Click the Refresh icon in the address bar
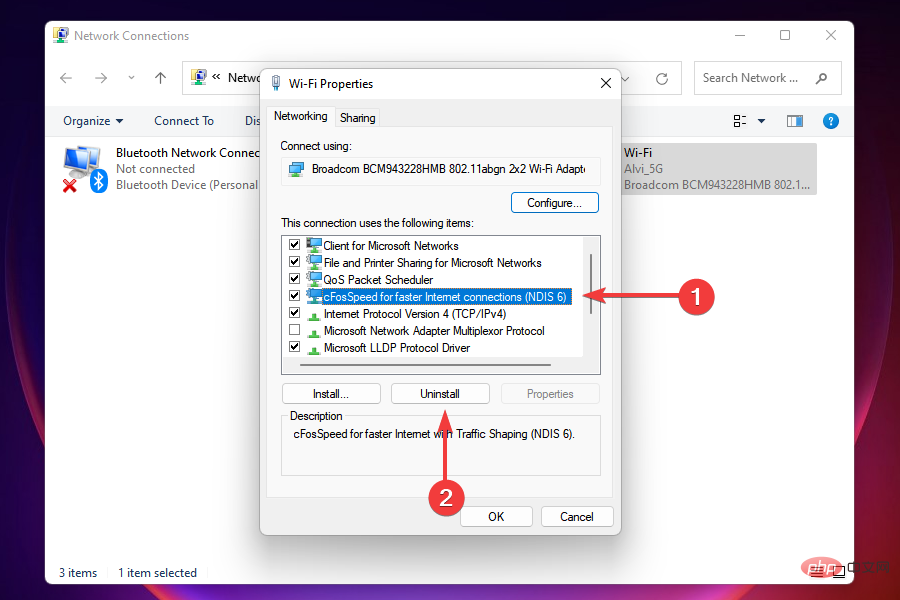 click(x=660, y=78)
